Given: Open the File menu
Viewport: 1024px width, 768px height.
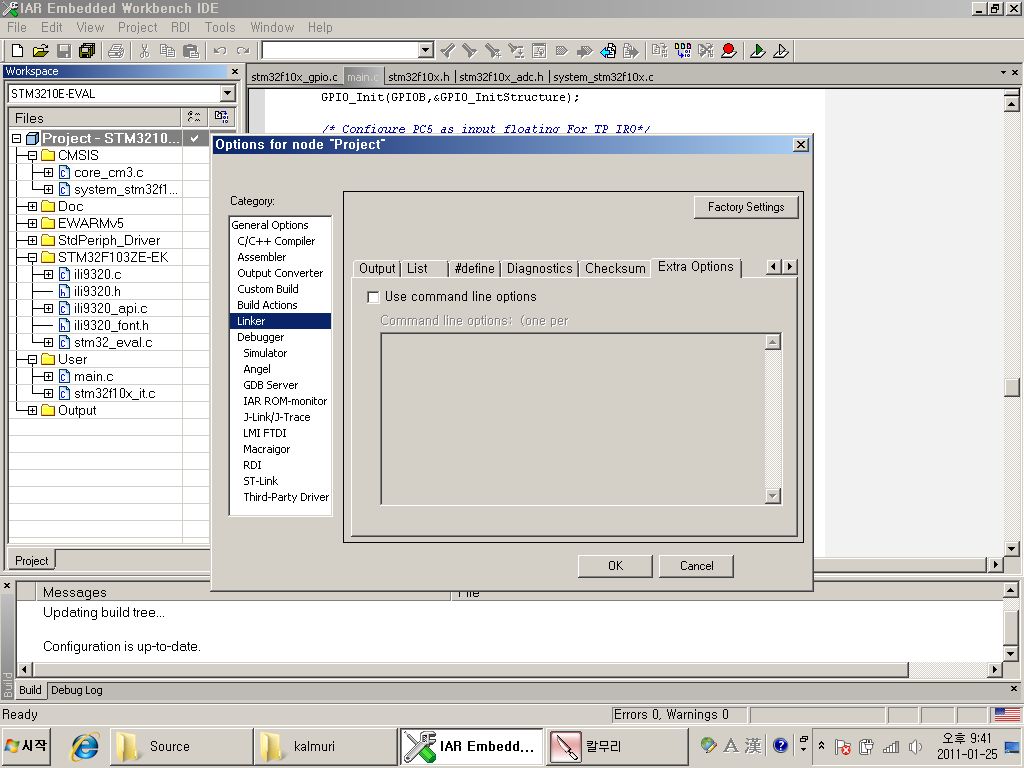Looking at the screenshot, I should pos(16,27).
